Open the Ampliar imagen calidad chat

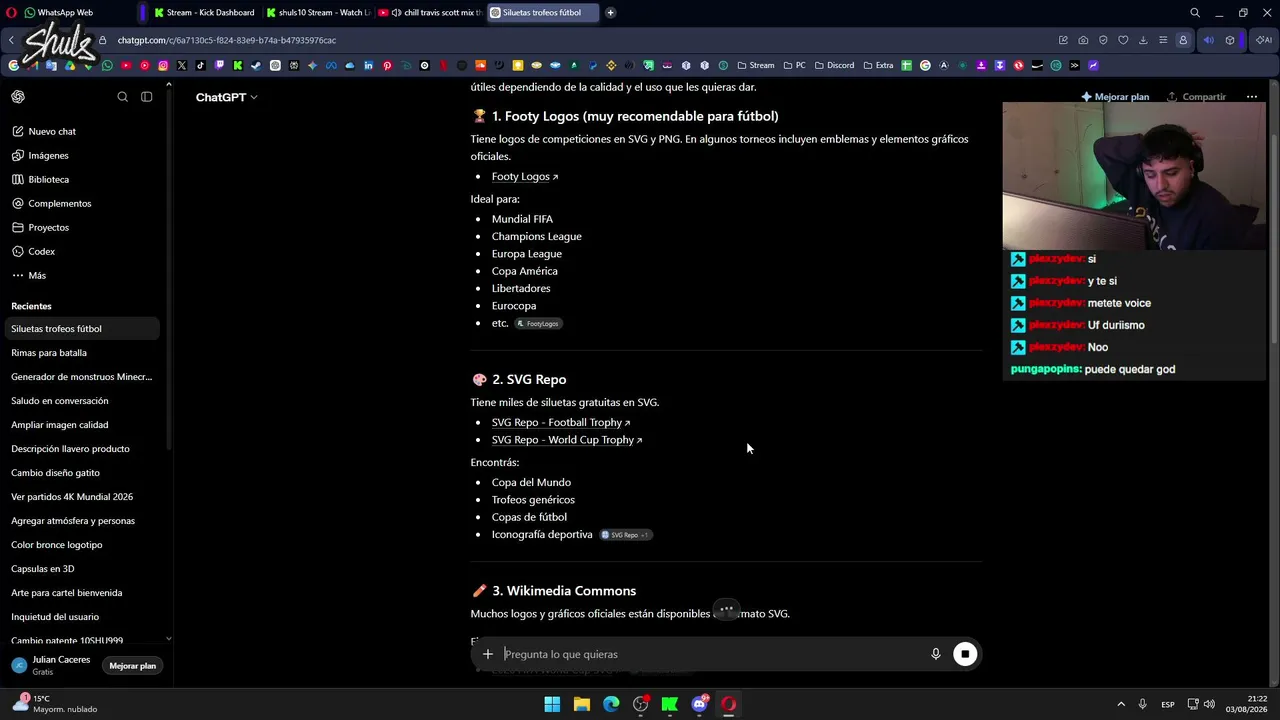(82, 425)
